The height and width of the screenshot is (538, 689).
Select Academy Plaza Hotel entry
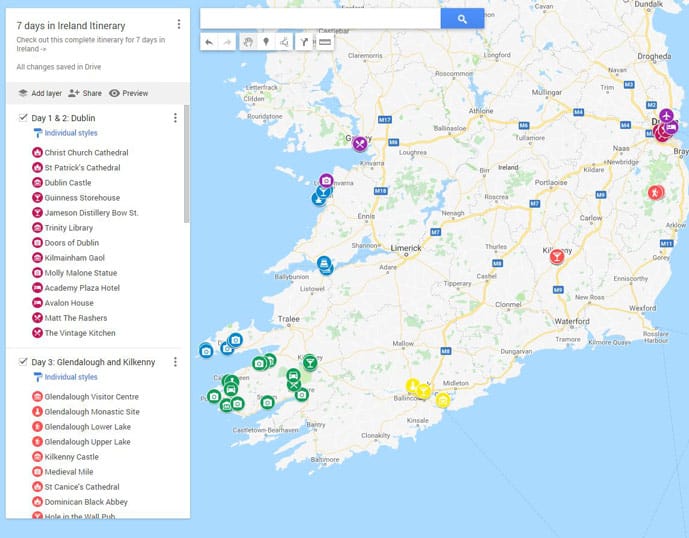point(76,288)
